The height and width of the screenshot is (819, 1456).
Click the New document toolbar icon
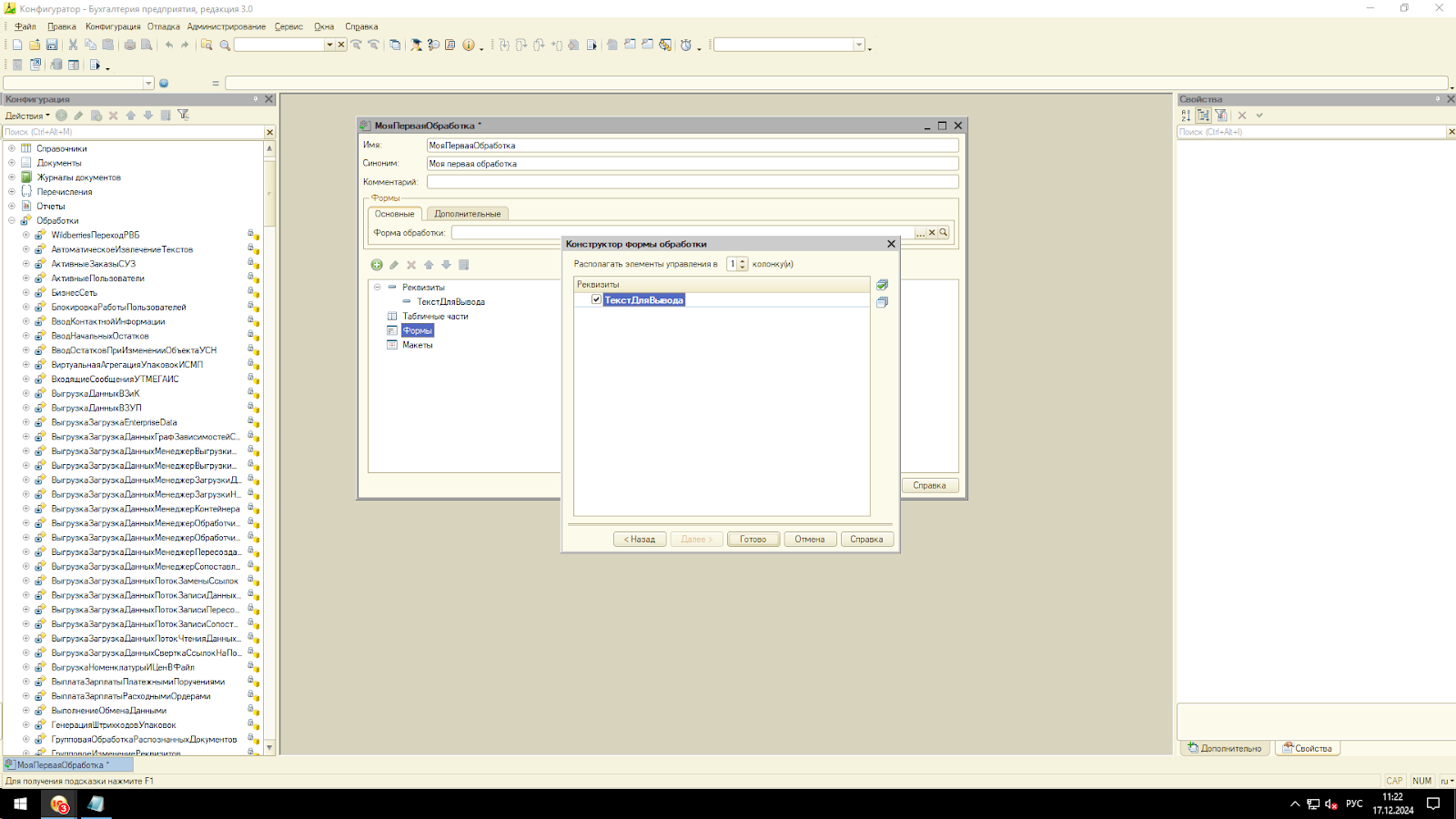pyautogui.click(x=17, y=45)
